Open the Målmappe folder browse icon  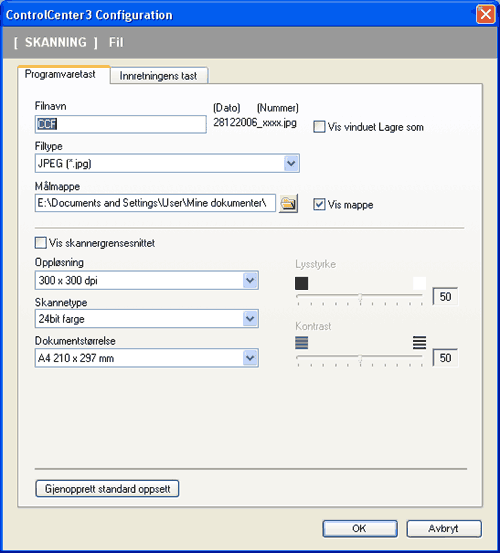click(288, 203)
